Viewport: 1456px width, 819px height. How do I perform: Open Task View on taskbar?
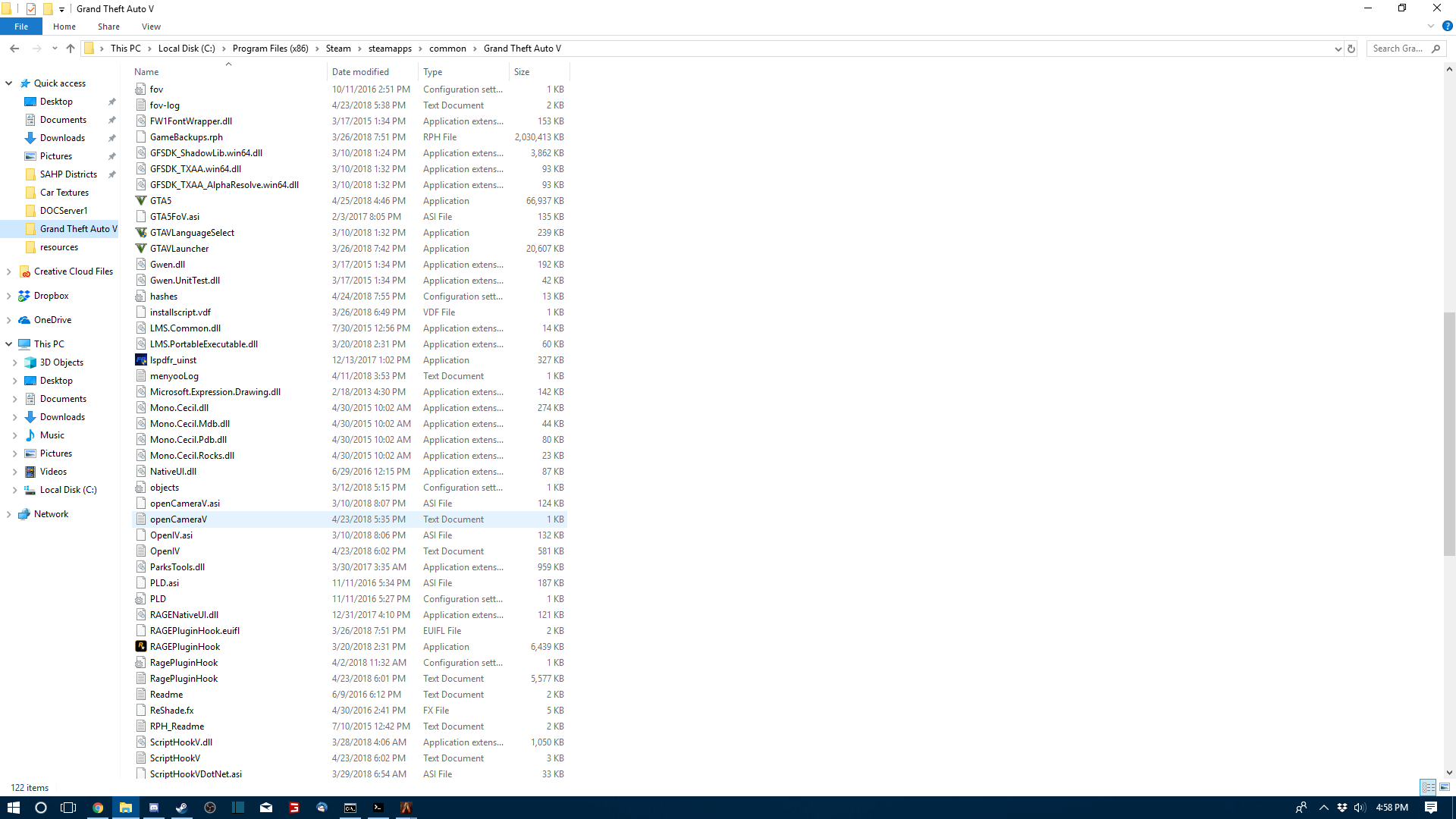point(68,808)
